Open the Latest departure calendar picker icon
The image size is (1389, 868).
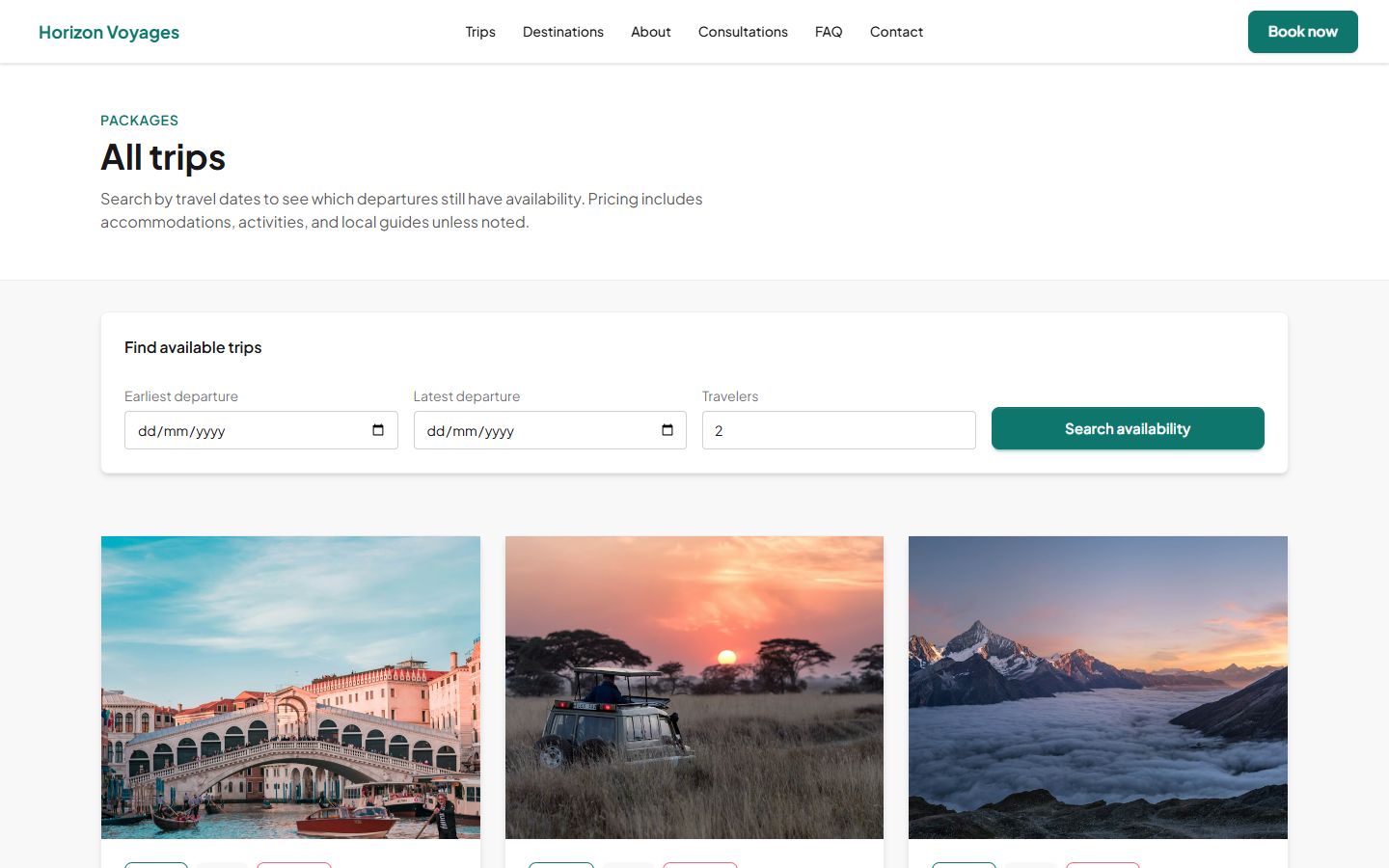667,430
